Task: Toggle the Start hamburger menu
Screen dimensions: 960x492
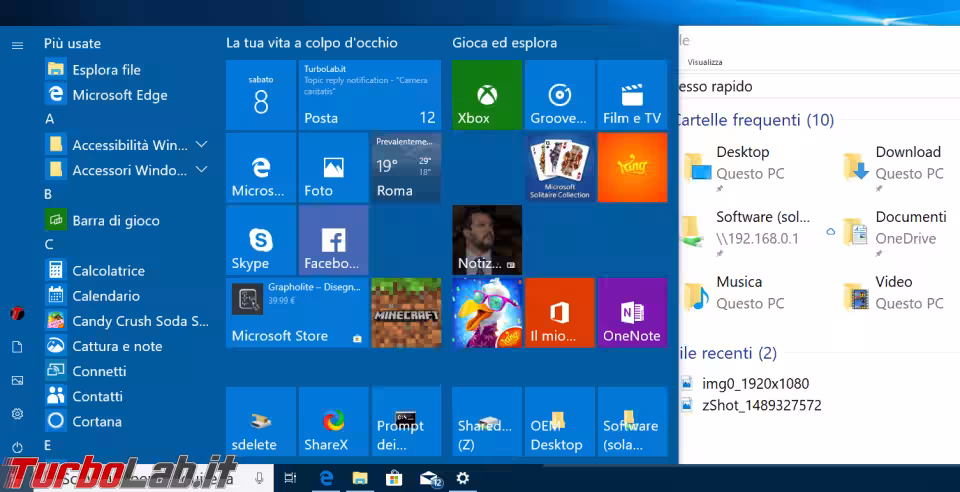Action: (x=17, y=45)
